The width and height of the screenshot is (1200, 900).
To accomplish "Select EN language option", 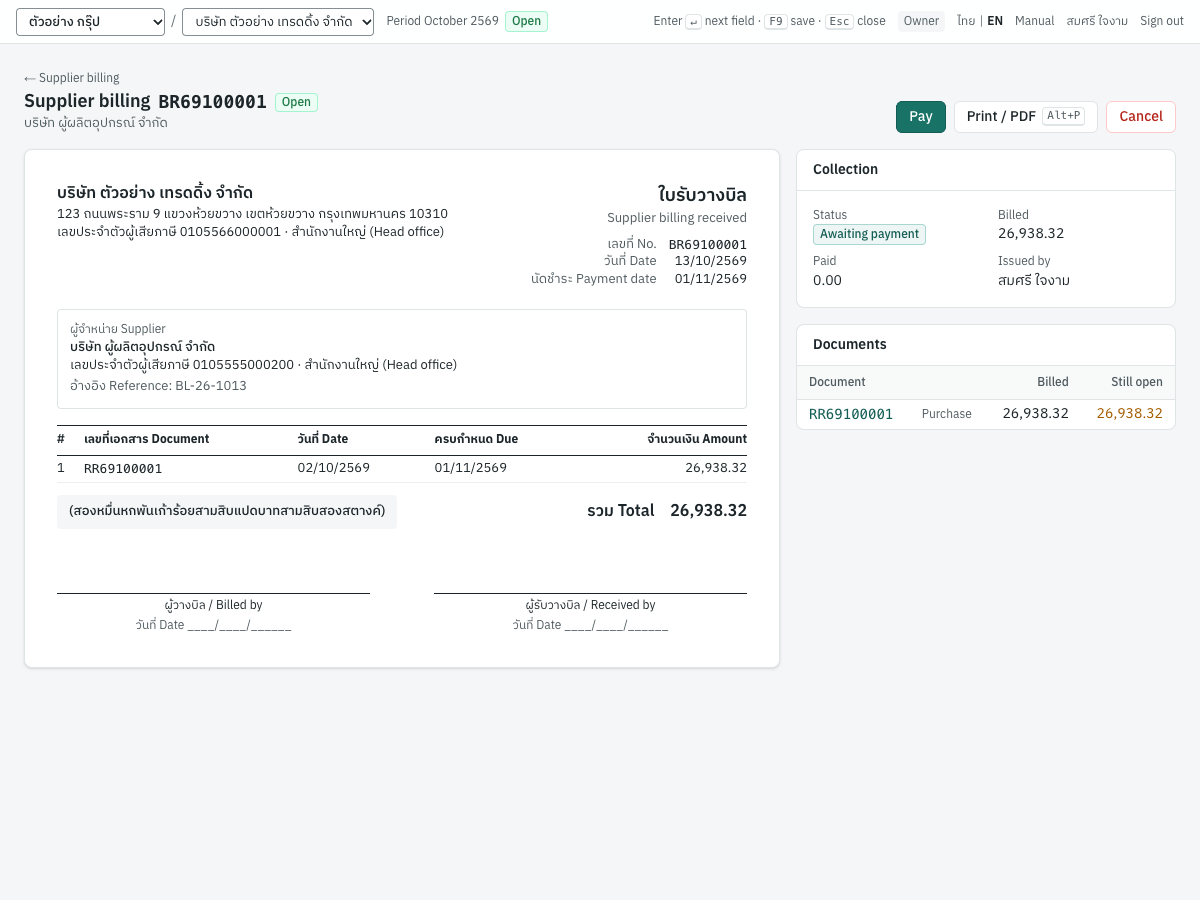I will (x=995, y=21).
